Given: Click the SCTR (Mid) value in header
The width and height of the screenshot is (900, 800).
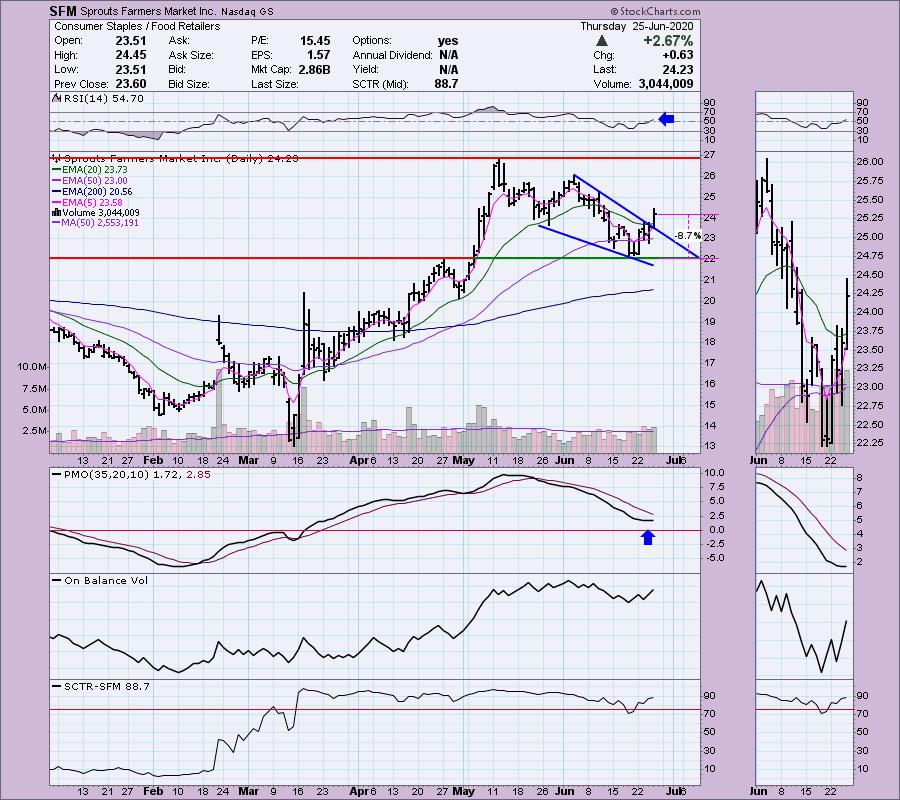Looking at the screenshot, I should coord(447,84).
